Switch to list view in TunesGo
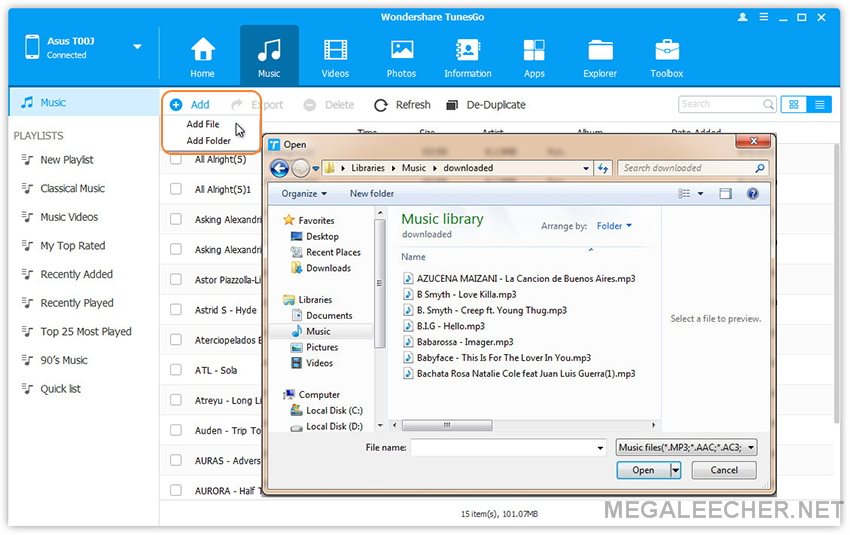This screenshot has height=535, width=850. click(x=820, y=104)
